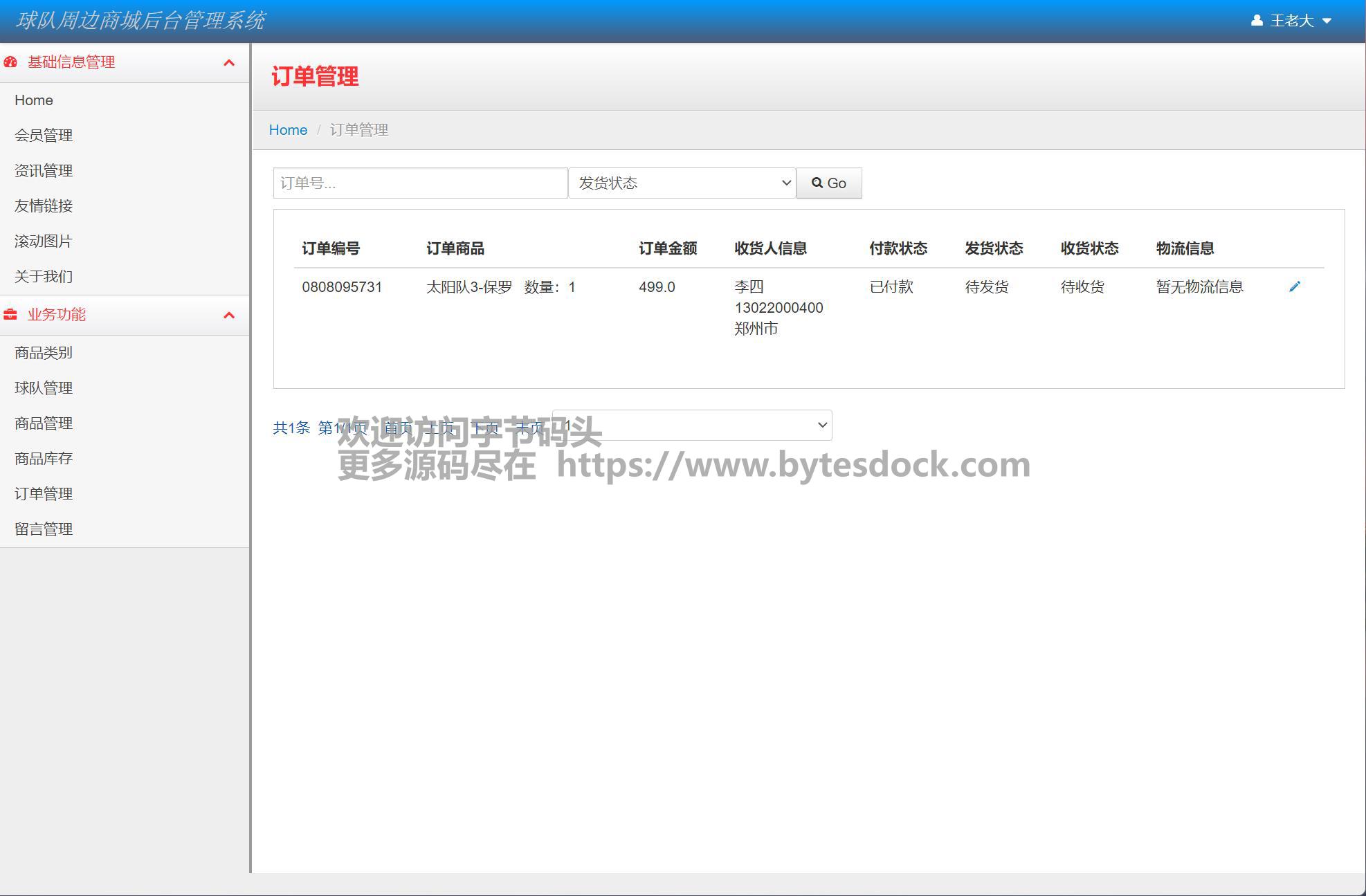Click the Home breadcrumb link
This screenshot has width=1366, height=896.
(x=288, y=130)
